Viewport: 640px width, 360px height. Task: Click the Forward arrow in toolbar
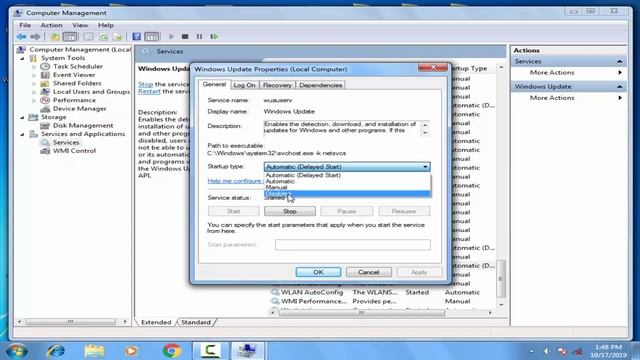point(36,37)
